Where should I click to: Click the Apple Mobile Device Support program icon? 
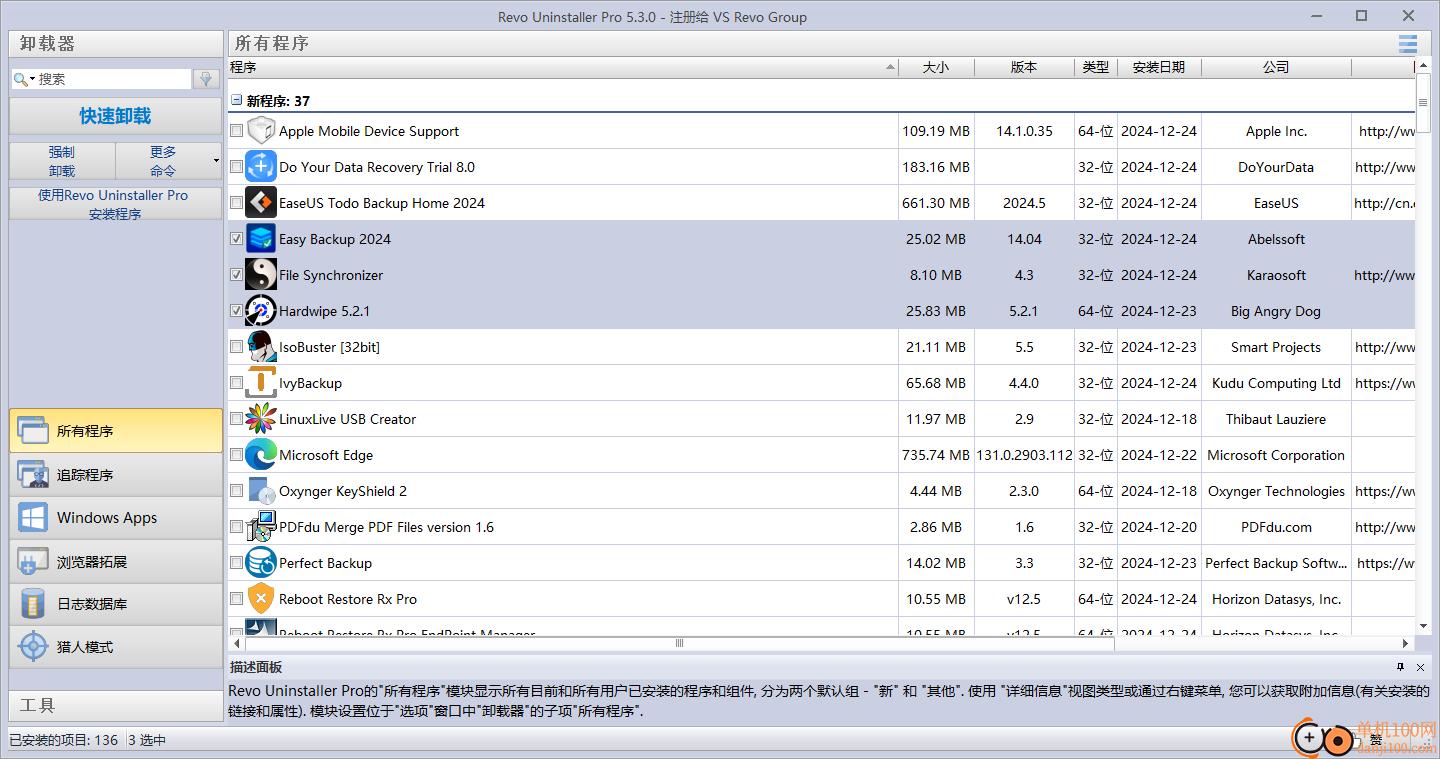pos(261,131)
